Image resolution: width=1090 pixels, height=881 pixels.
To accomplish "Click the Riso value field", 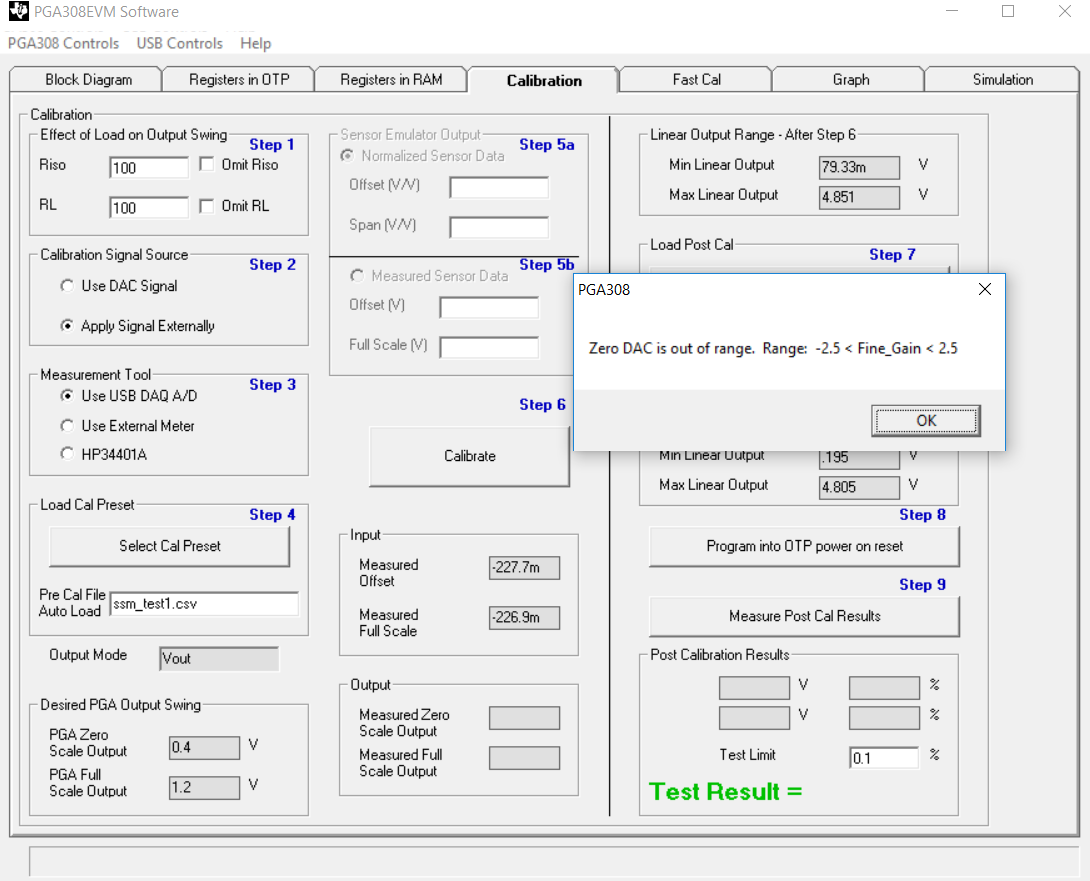I will click(x=149, y=168).
